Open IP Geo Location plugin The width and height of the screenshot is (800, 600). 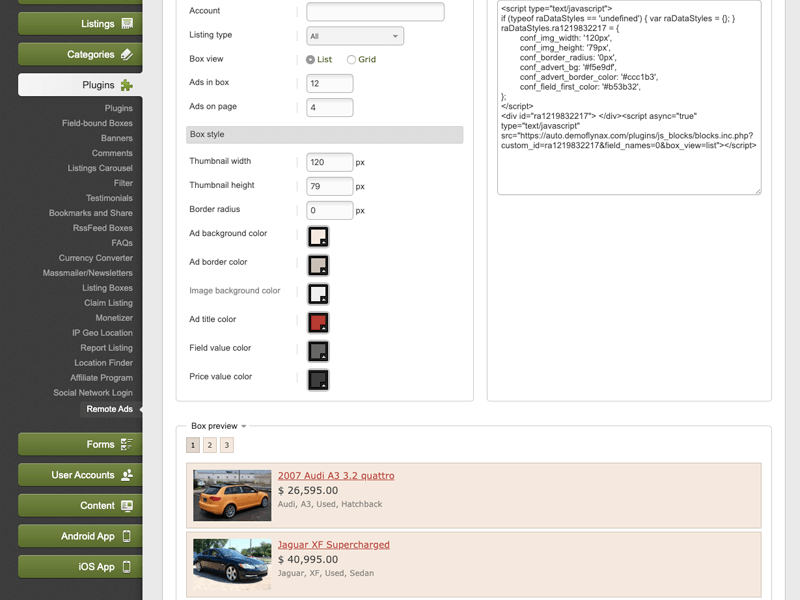(x=102, y=333)
